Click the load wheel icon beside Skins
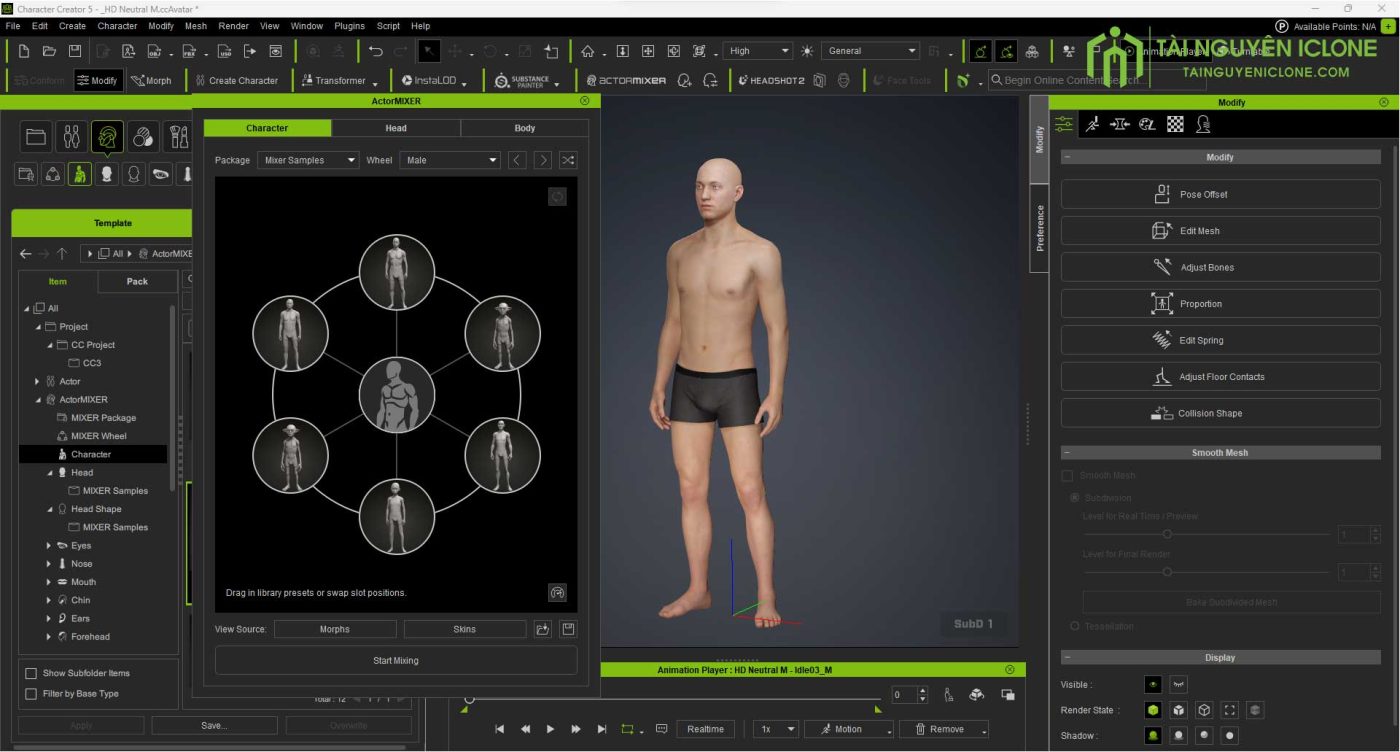The image size is (1400, 752). (542, 629)
